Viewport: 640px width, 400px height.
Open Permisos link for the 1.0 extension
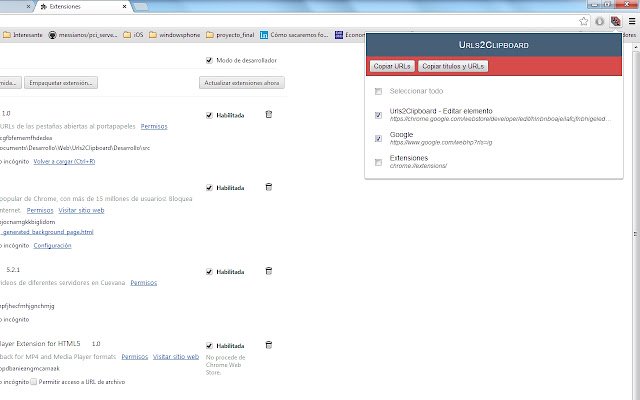(x=154, y=127)
